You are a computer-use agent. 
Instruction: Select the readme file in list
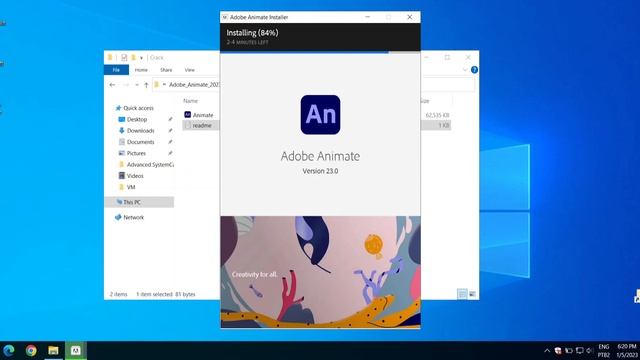point(202,125)
